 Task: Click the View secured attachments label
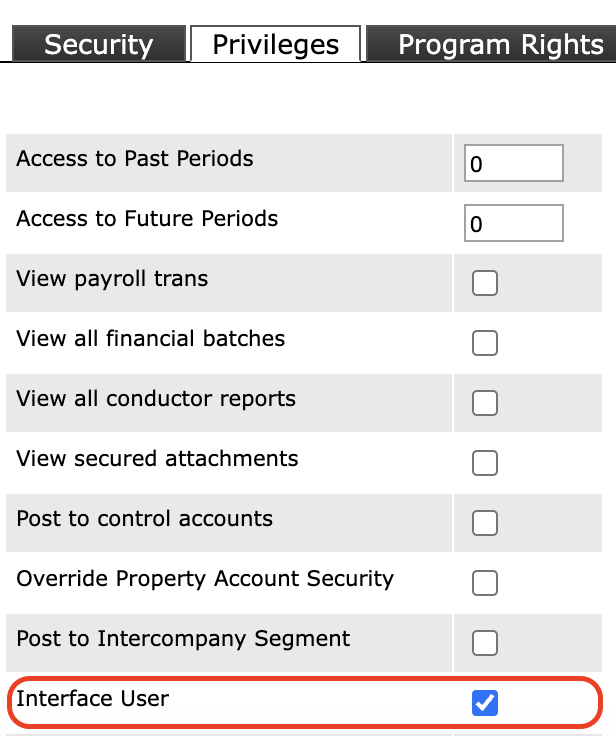click(x=157, y=459)
